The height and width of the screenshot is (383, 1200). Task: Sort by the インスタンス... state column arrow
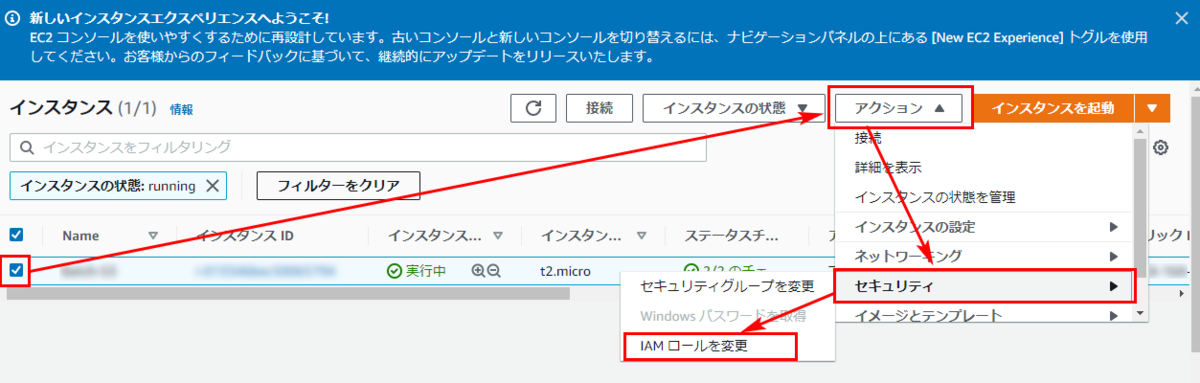(x=499, y=236)
